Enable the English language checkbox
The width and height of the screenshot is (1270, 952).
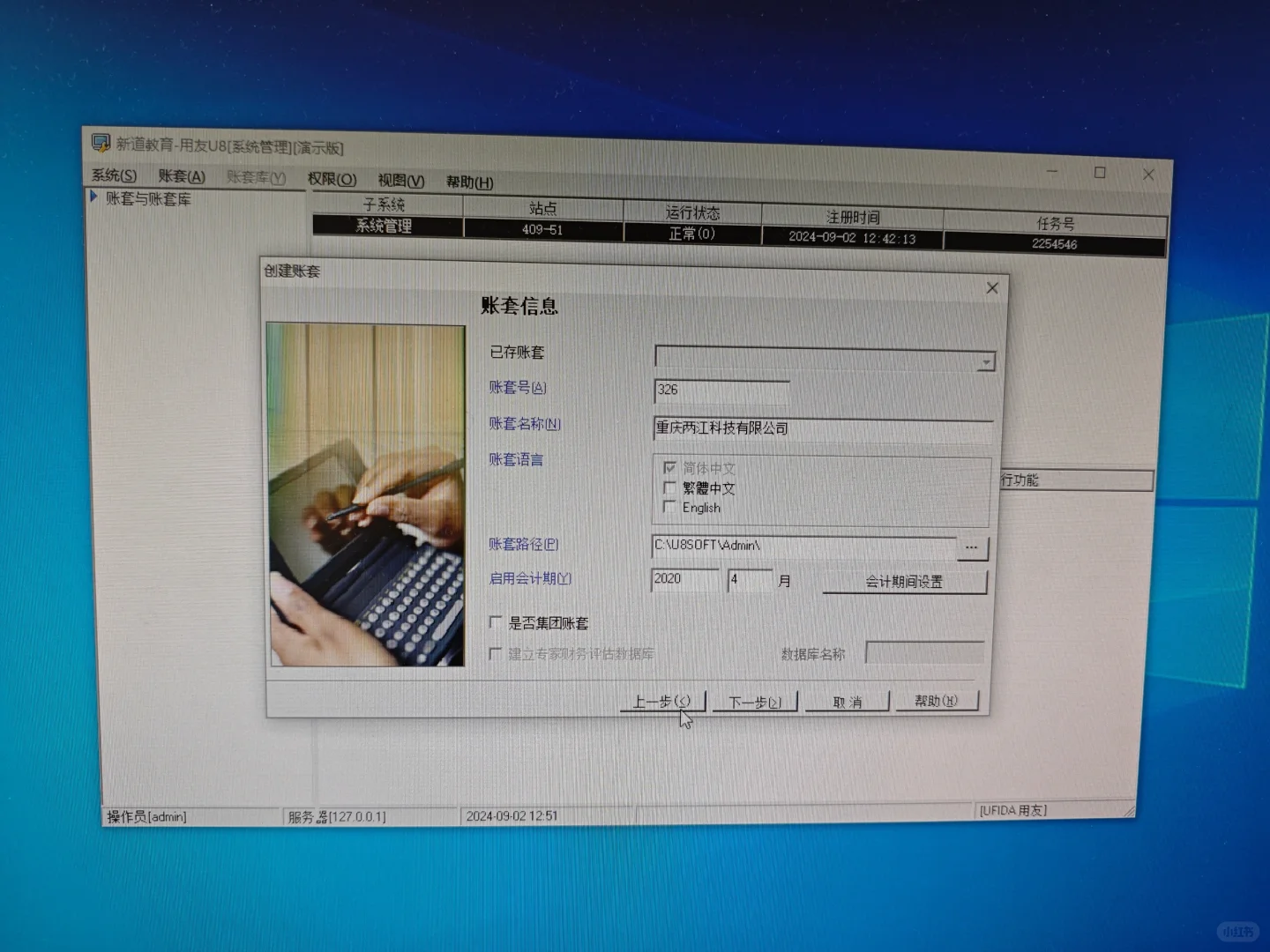click(x=670, y=507)
